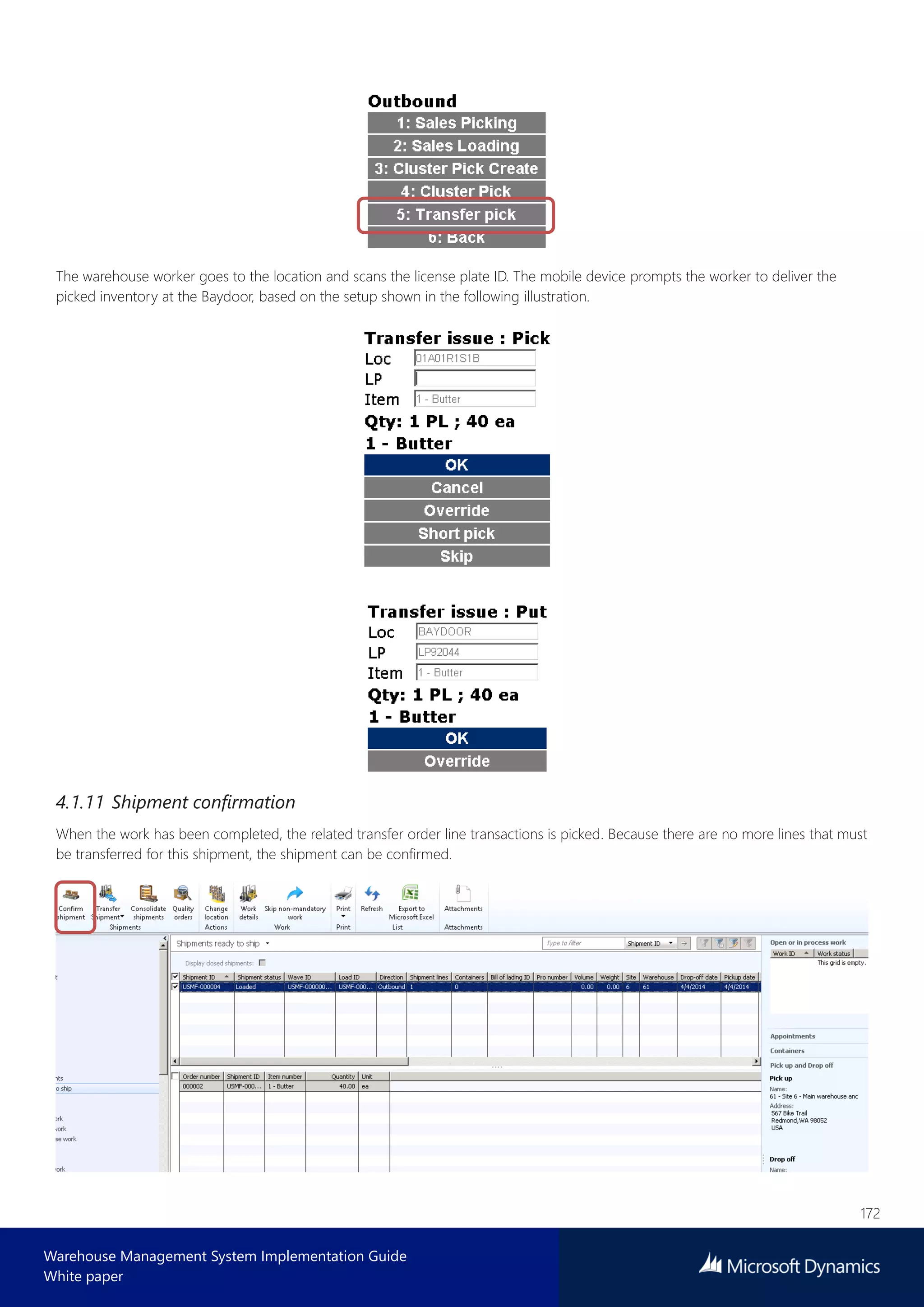The width and height of the screenshot is (924, 1307).
Task: Click Export to Microsoft Excel icon
Action: 411,893
